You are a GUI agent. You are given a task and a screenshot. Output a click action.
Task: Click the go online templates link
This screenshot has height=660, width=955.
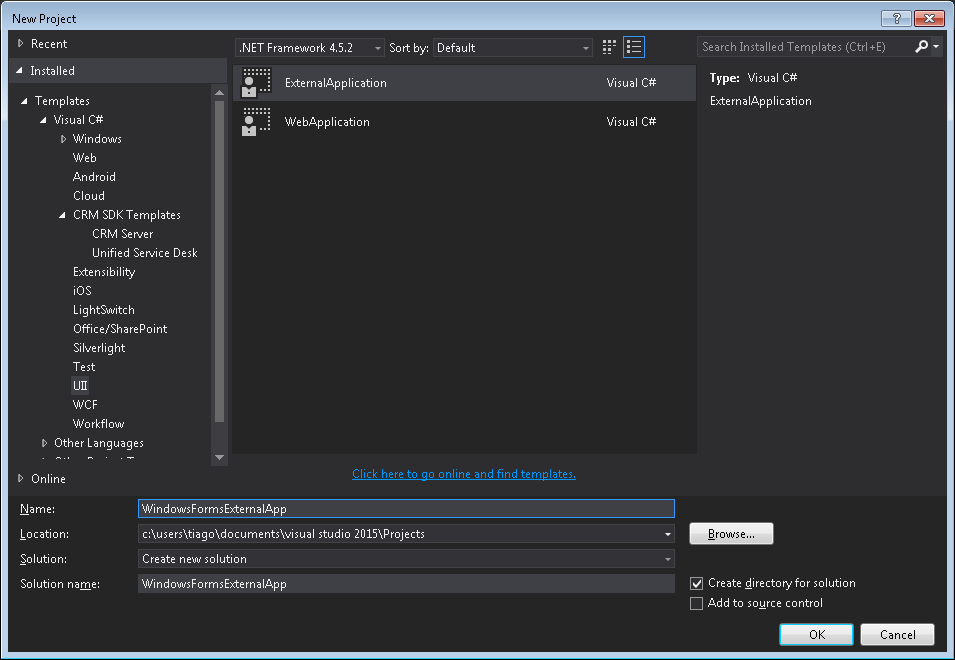pyautogui.click(x=464, y=474)
